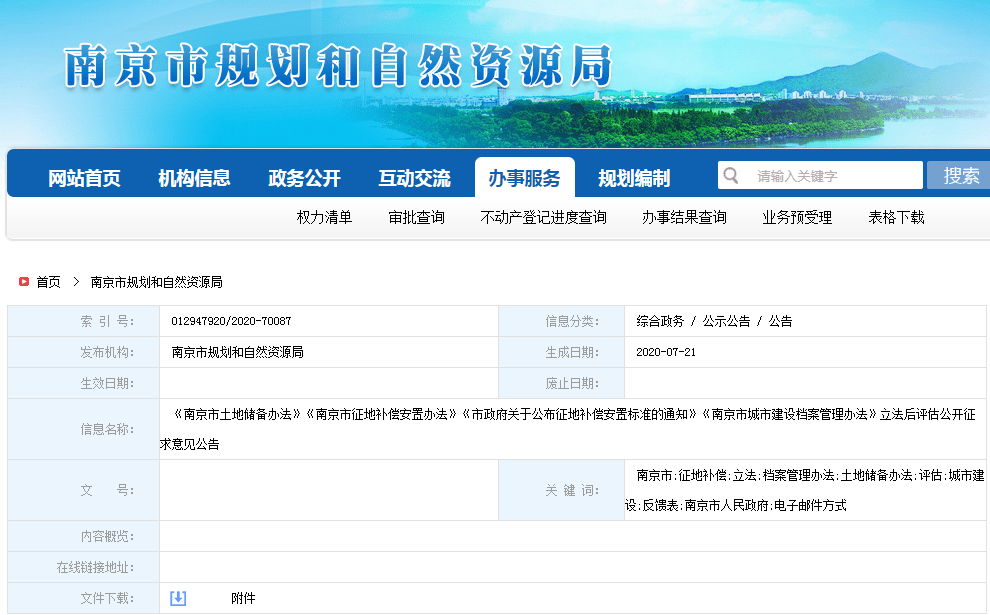Click the site title banner 南京市规划和自然资源局
The width and height of the screenshot is (990, 615).
coord(338,66)
